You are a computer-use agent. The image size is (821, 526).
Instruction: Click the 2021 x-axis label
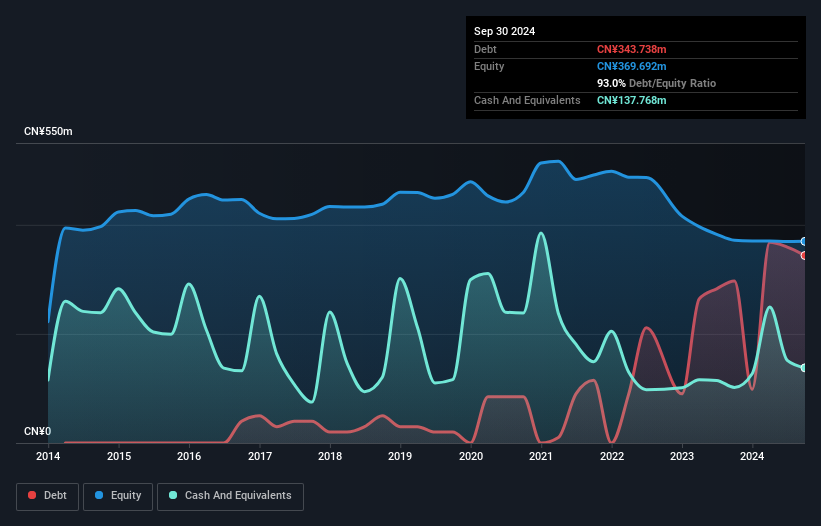click(541, 456)
